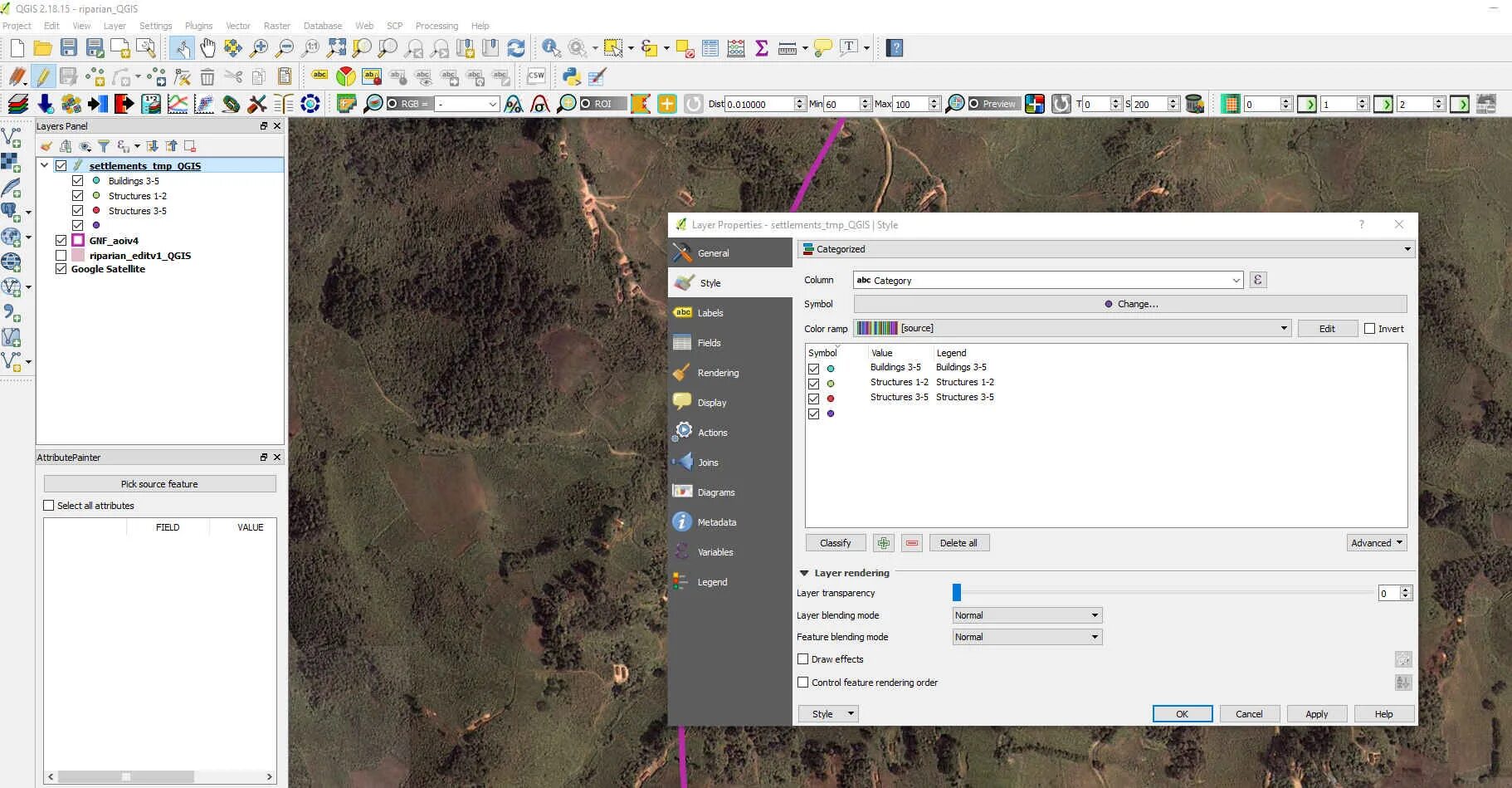Click the Save Project floppy disk icon
The width and height of the screenshot is (1512, 788).
coord(69,48)
